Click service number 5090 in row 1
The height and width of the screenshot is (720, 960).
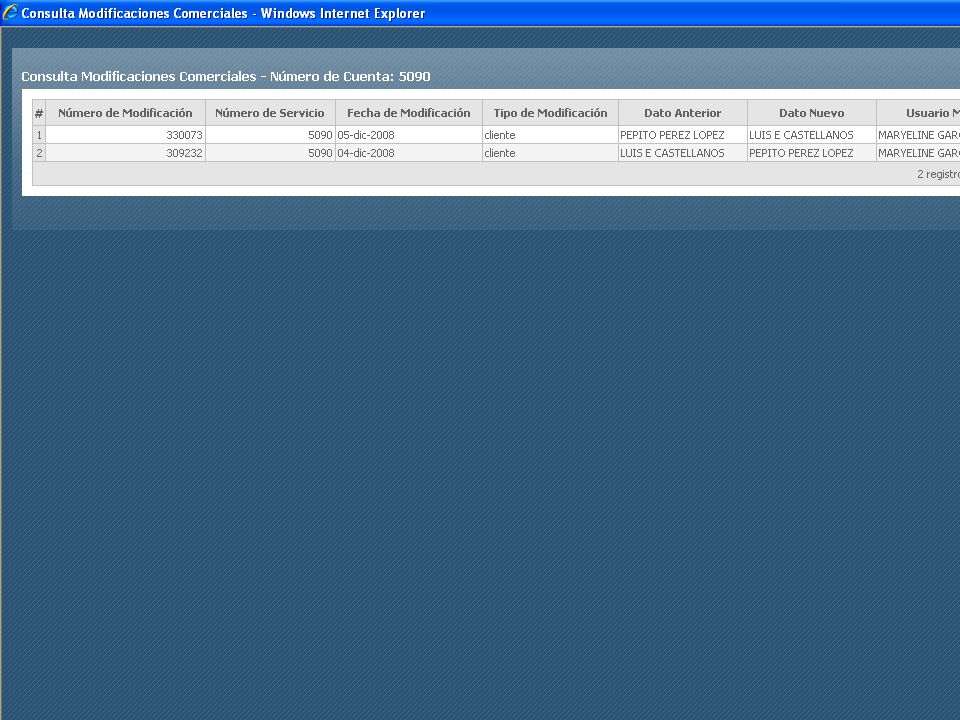[270, 135]
